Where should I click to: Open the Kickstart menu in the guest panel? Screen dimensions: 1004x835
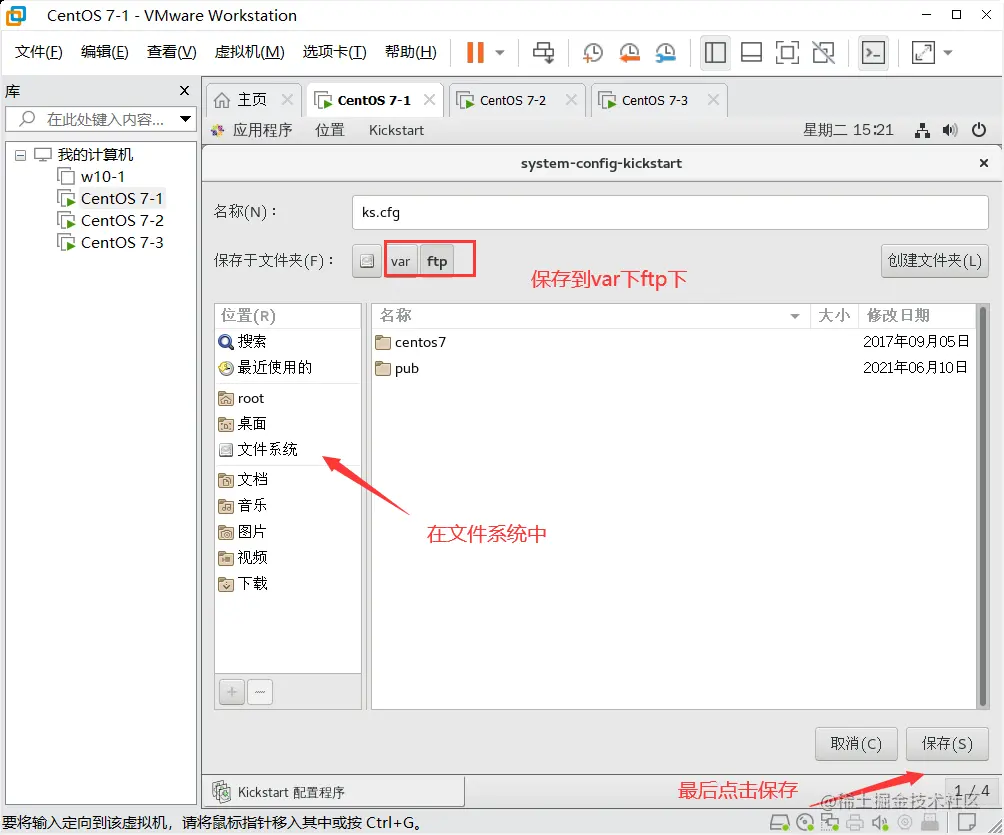[396, 130]
